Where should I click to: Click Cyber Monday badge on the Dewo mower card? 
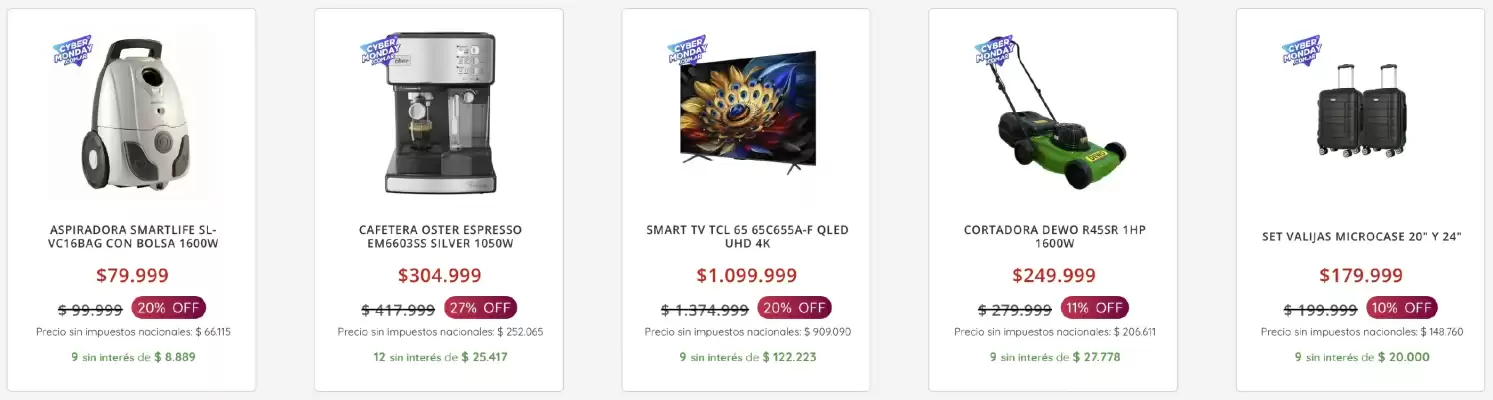click(994, 50)
